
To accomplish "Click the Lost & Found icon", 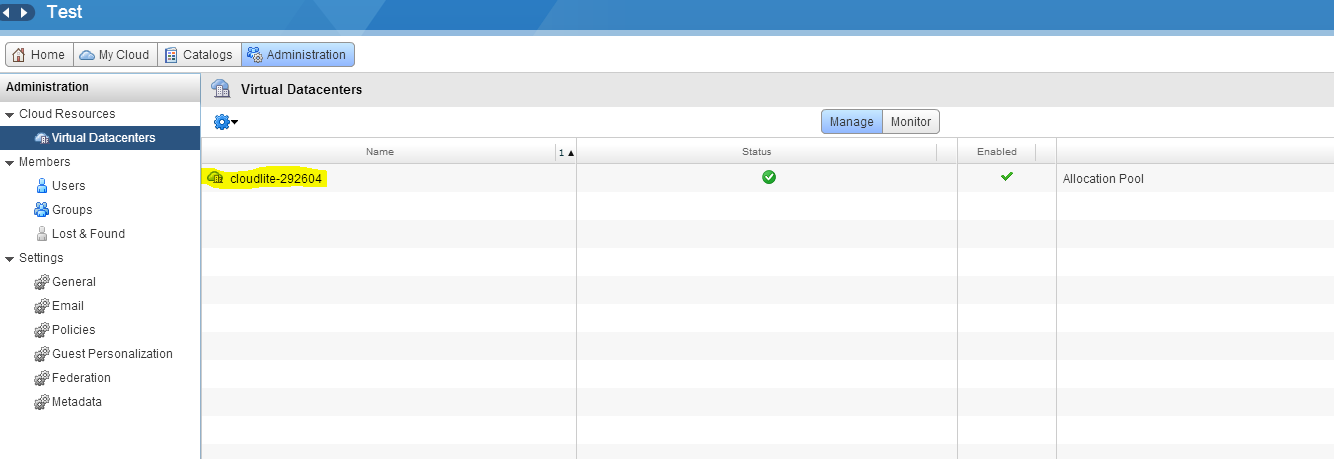I will 42,234.
